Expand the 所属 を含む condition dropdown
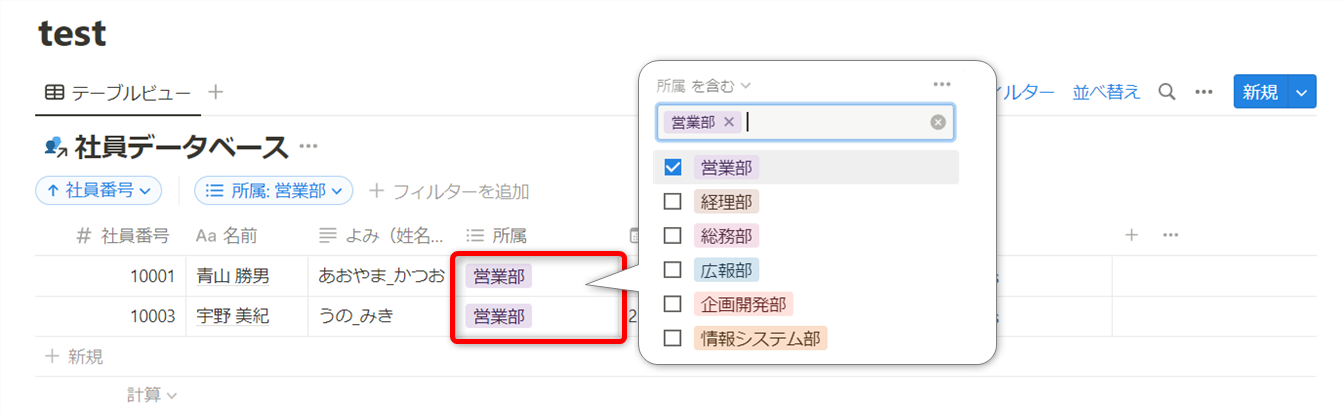 pyautogui.click(x=704, y=85)
